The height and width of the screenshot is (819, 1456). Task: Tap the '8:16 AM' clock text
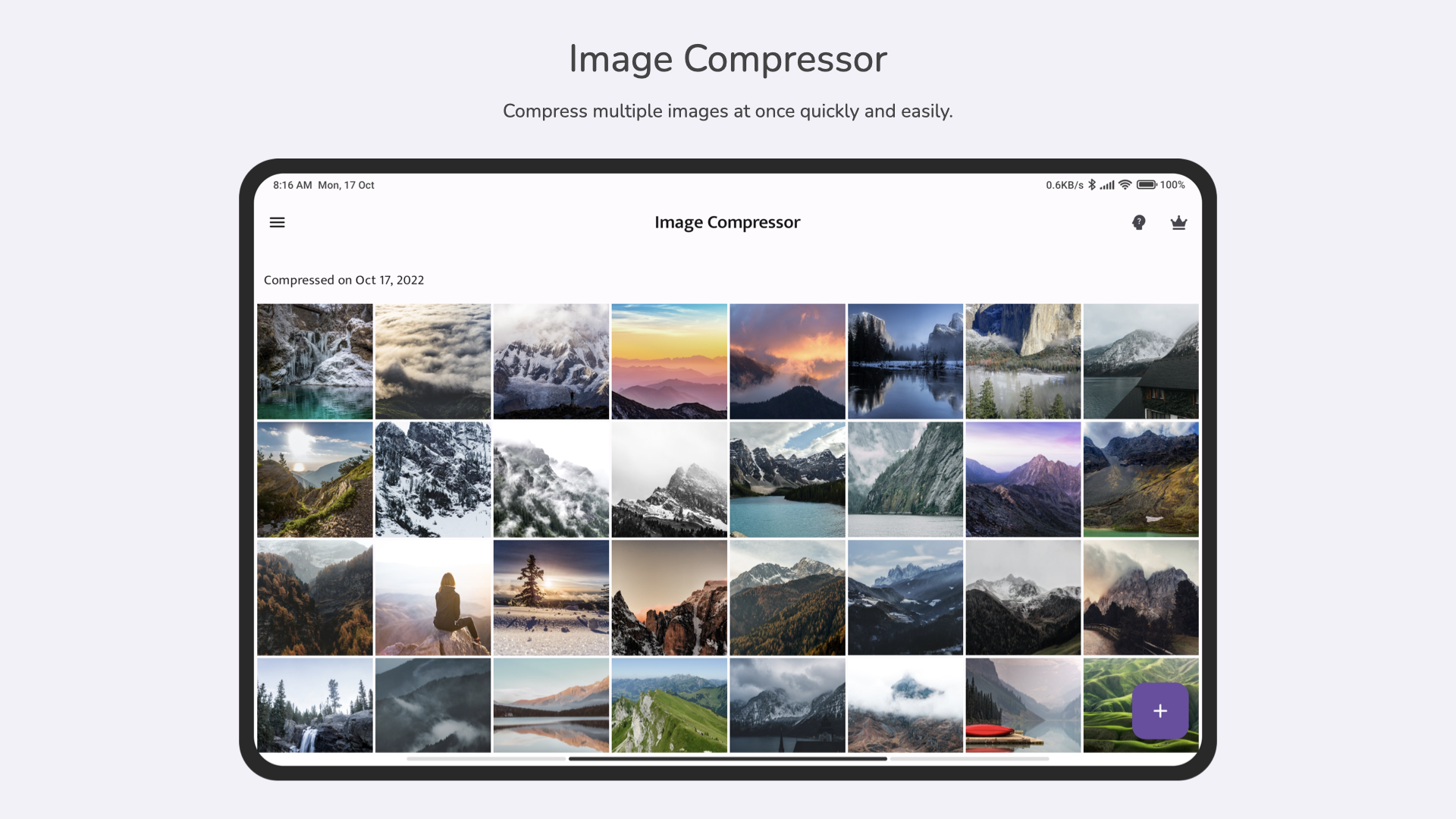(x=293, y=185)
